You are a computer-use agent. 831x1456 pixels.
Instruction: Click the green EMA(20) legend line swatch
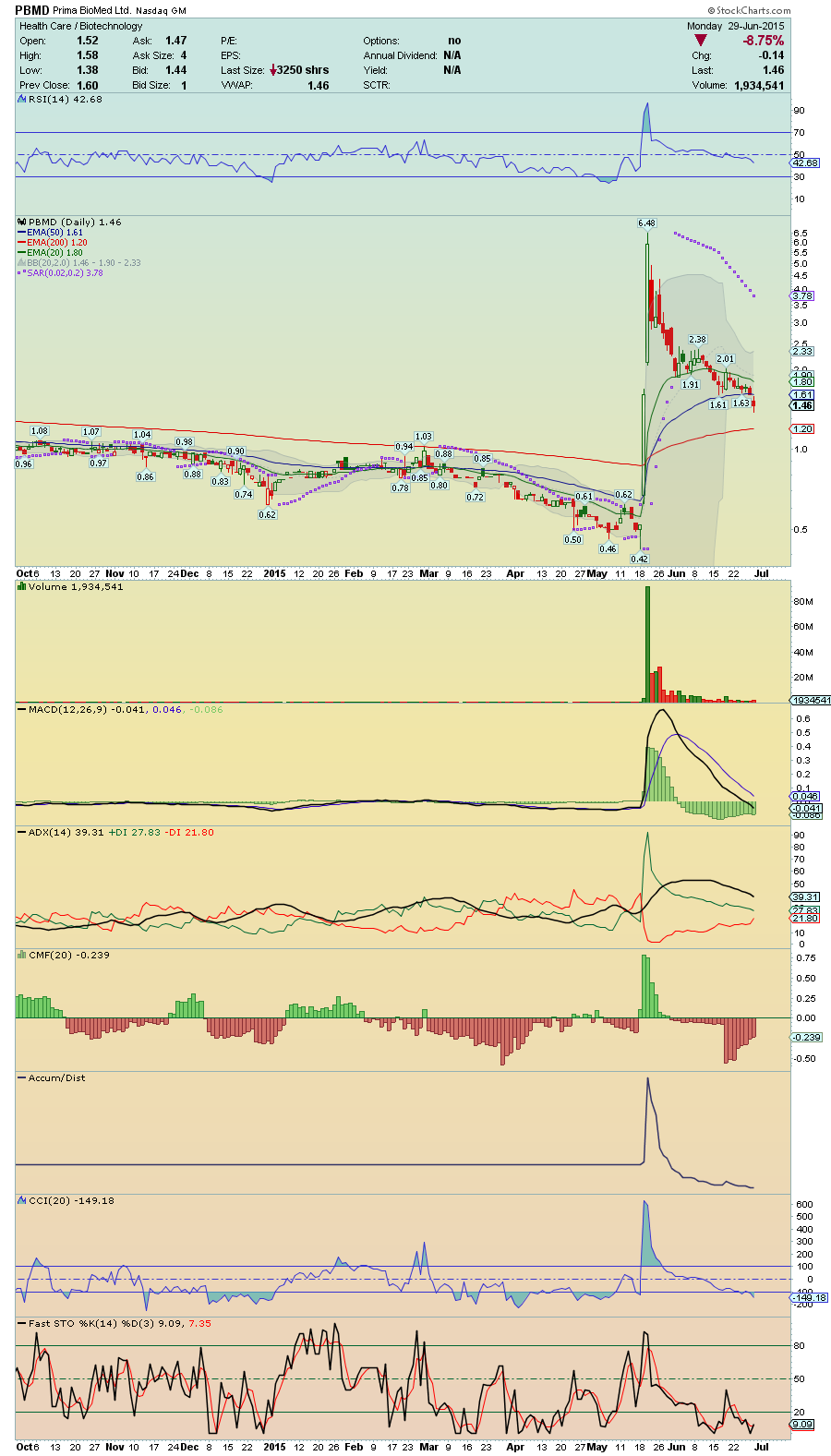(21, 253)
